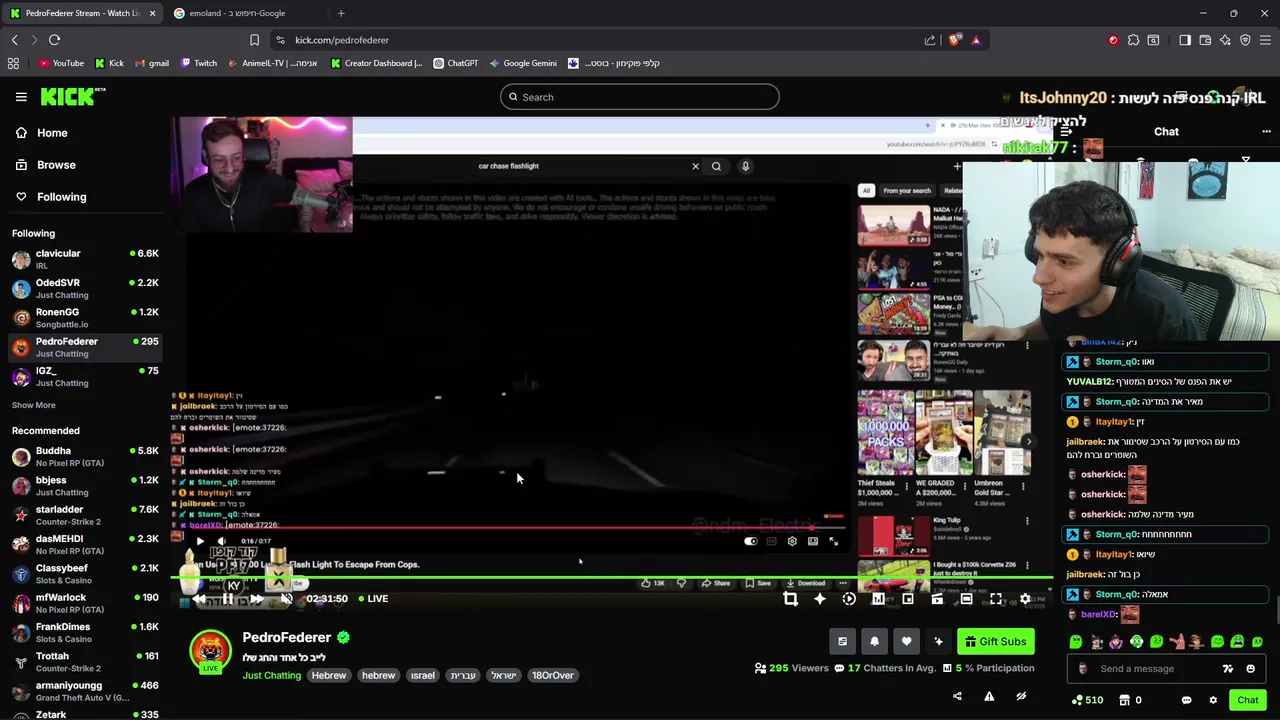Open RonenGG's channel in Following list
Image resolution: width=1280 pixels, height=720 pixels.
pyautogui.click(x=85, y=317)
